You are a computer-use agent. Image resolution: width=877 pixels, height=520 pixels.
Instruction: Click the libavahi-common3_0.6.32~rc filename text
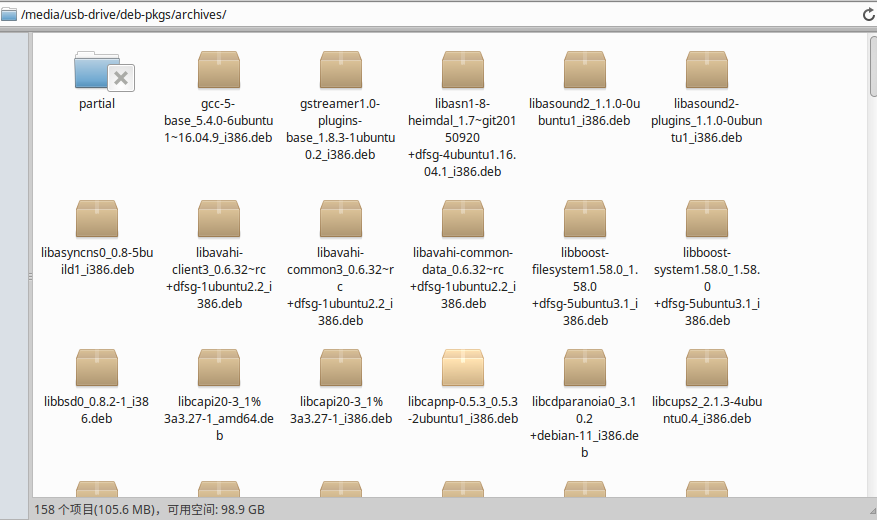pos(341,286)
